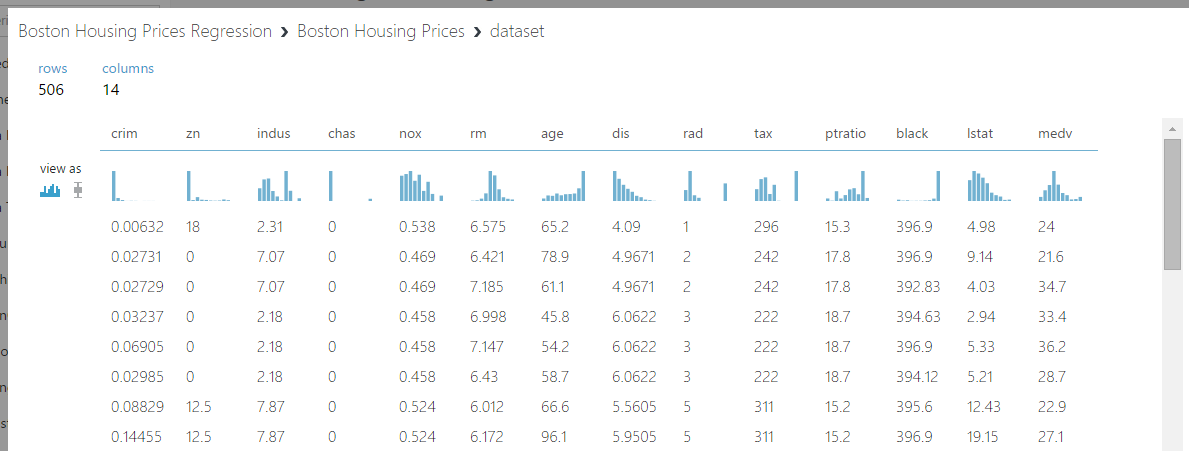Click crim value 0.00632

(137, 227)
